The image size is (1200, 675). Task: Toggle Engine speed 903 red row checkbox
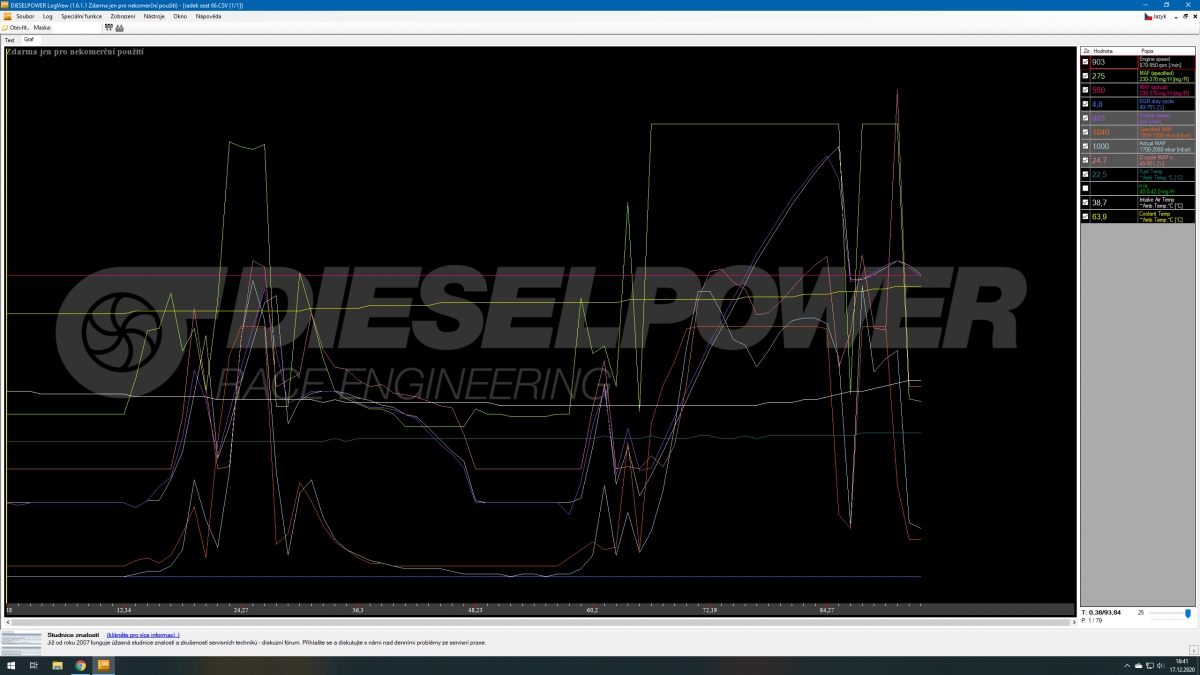pyautogui.click(x=1086, y=62)
